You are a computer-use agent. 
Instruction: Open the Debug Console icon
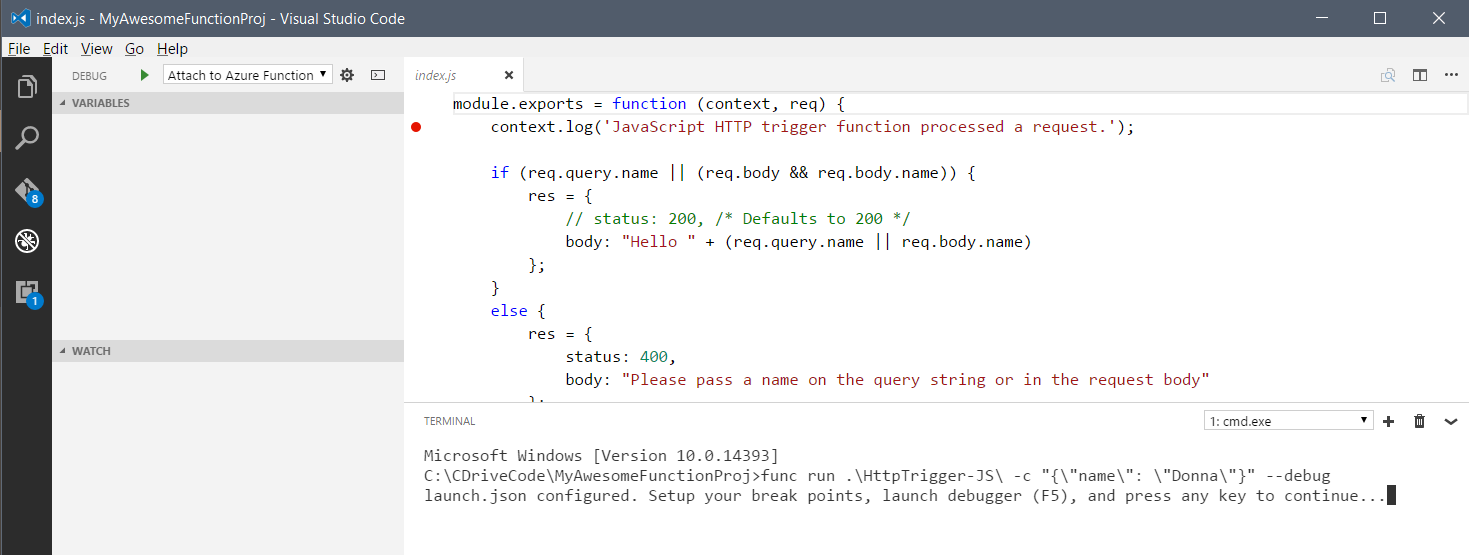378,75
